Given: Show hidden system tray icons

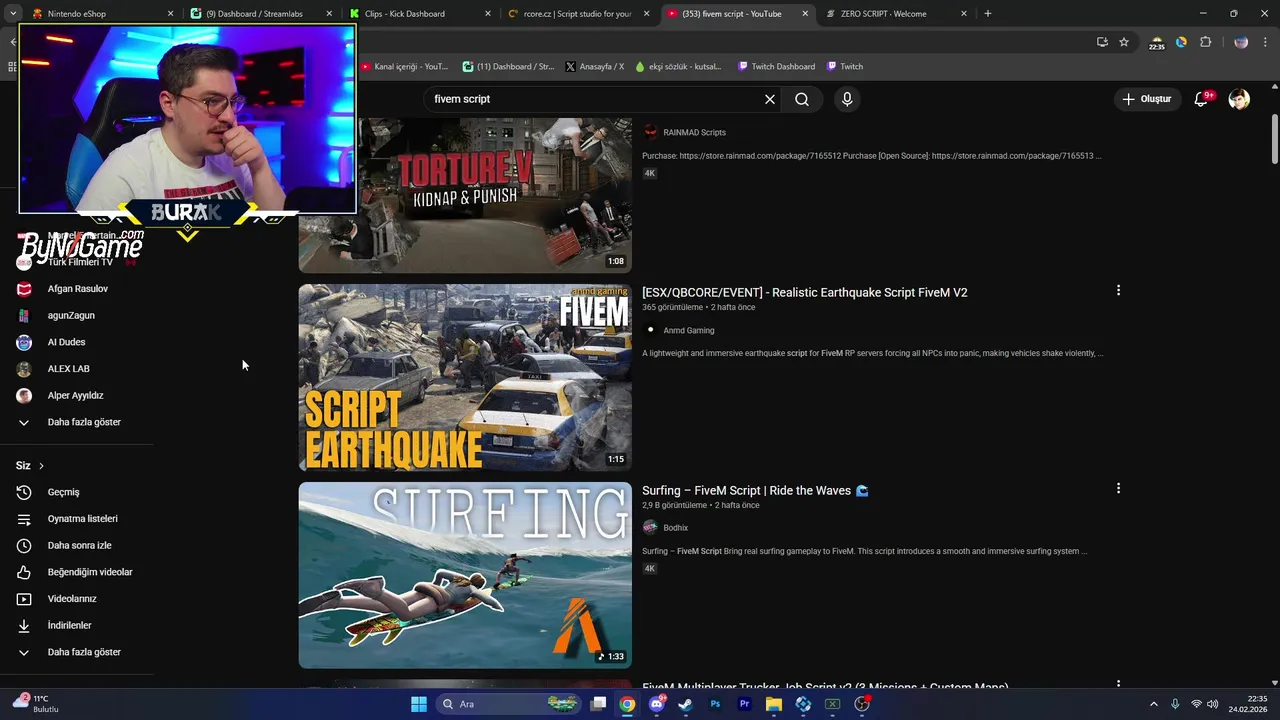Looking at the screenshot, I should pos(1153,704).
